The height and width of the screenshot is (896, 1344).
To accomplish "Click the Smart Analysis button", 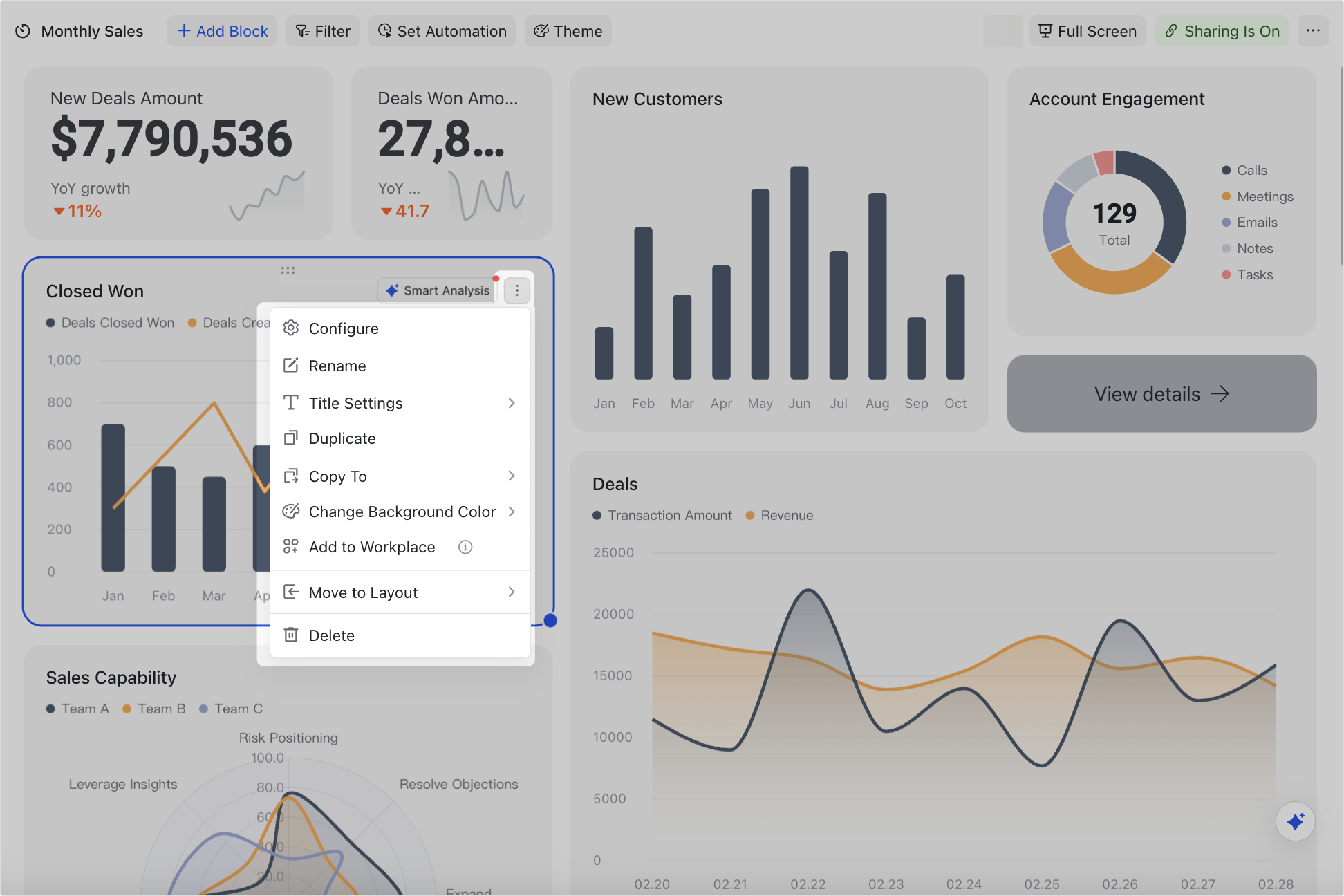I will pyautogui.click(x=438, y=290).
